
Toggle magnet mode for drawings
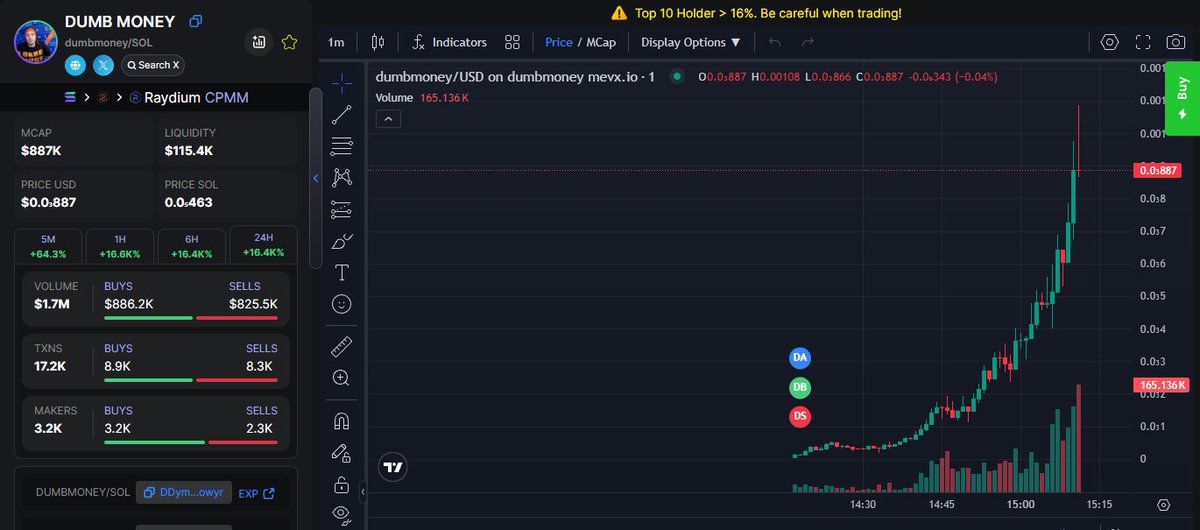pos(342,421)
